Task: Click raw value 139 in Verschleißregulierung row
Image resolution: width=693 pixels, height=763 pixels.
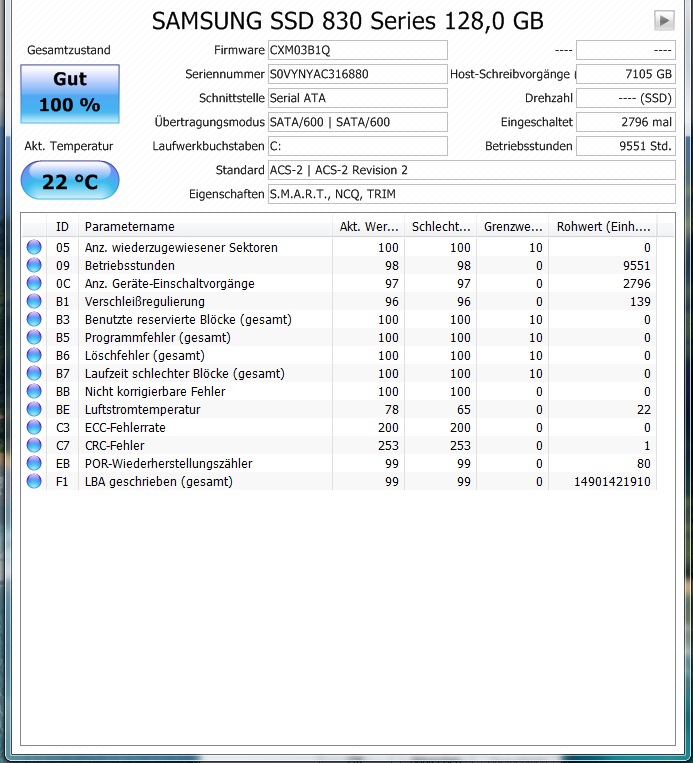Action: click(x=640, y=302)
